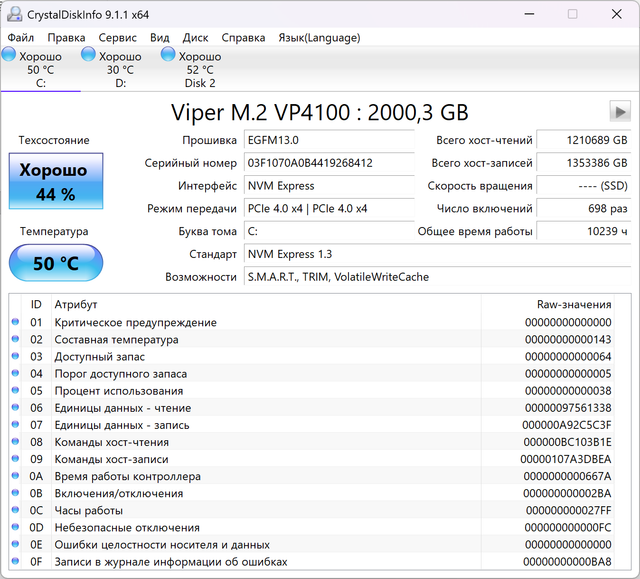Click status dot of attribute 0B
The width and height of the screenshot is (640, 579).
[16, 493]
